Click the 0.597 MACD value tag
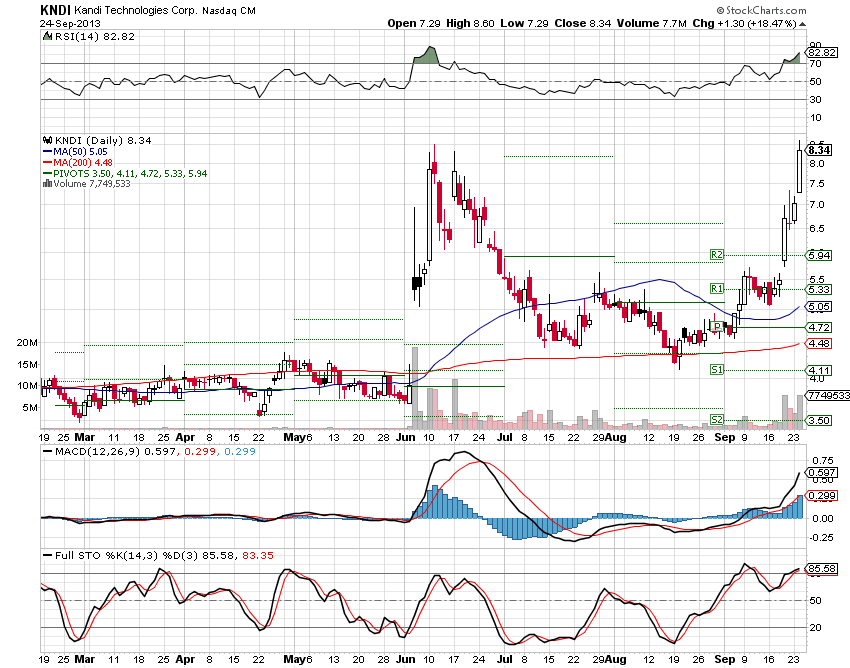This screenshot has width=850, height=668. pyautogui.click(x=822, y=473)
